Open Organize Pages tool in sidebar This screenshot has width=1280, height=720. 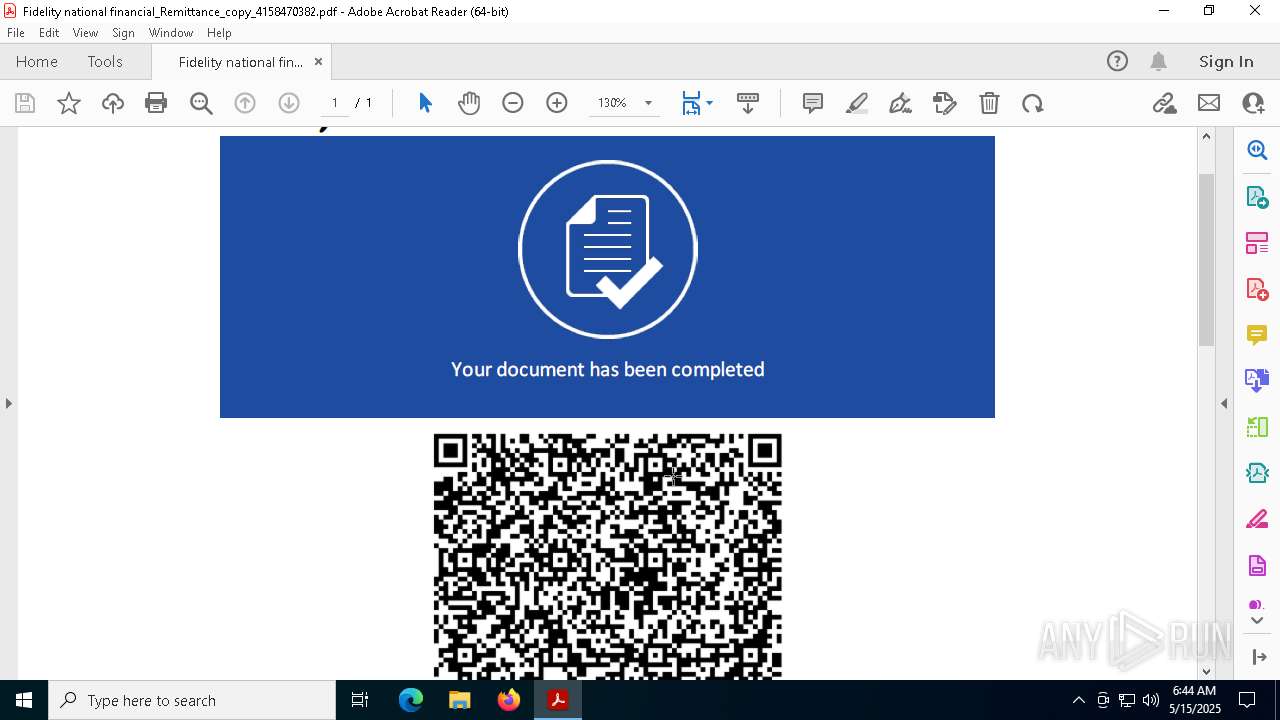click(1257, 243)
